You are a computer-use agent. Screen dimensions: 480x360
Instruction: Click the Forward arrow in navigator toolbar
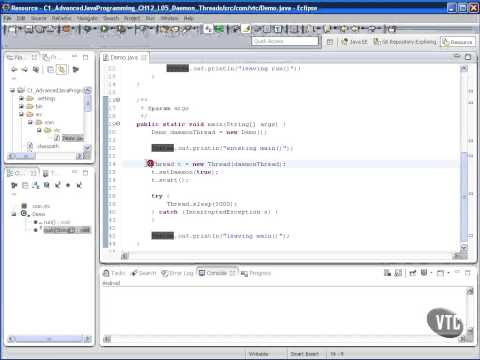25,69
